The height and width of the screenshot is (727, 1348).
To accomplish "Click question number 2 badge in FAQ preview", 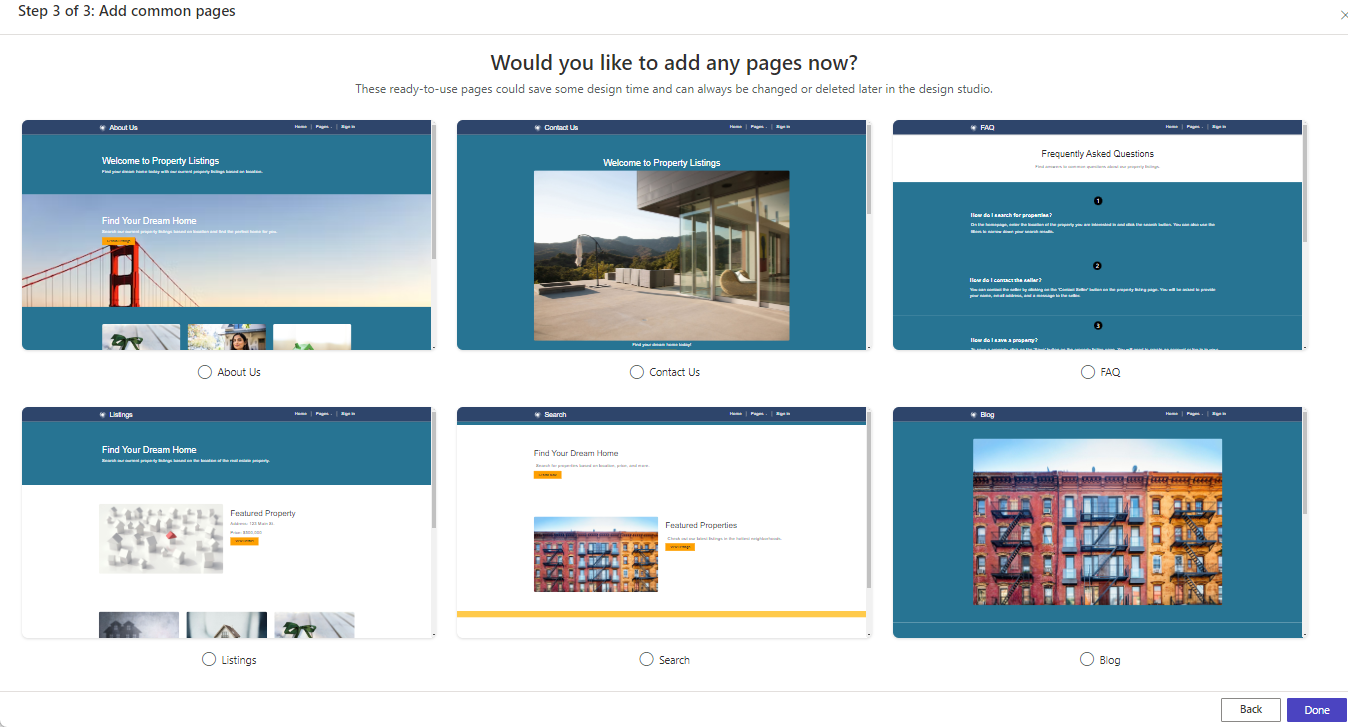I will (x=1097, y=266).
